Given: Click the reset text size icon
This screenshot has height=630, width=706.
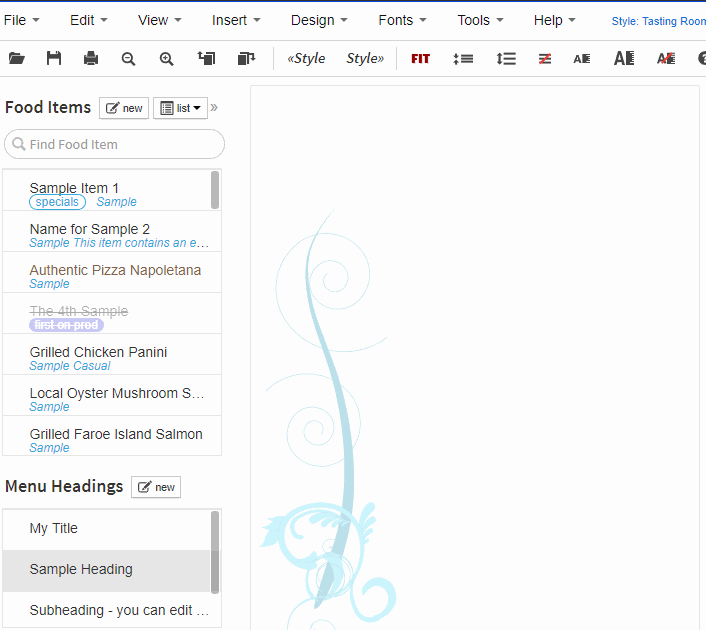Looking at the screenshot, I should 666,59.
